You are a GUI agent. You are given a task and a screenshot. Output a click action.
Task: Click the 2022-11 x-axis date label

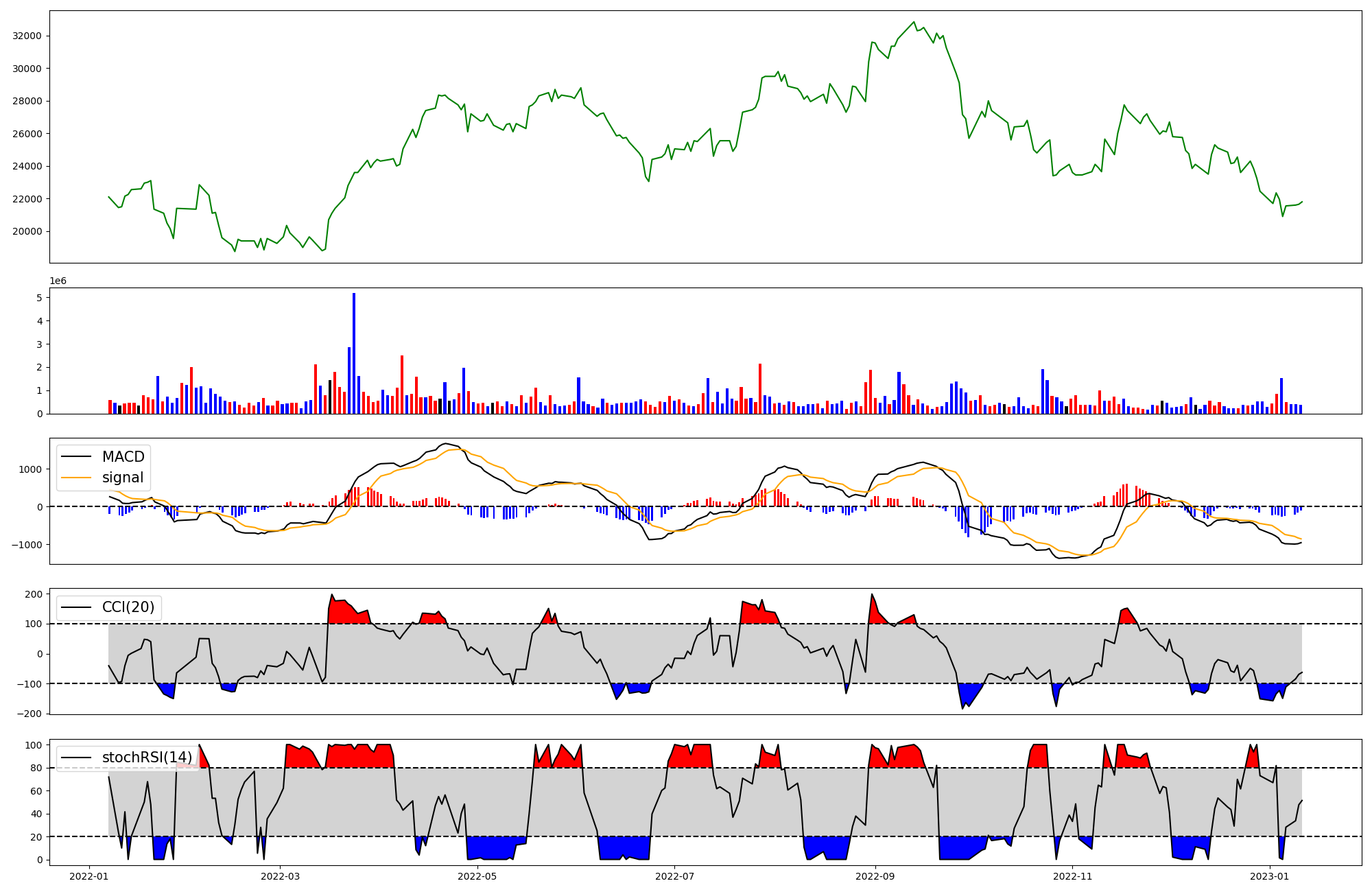tap(1072, 876)
